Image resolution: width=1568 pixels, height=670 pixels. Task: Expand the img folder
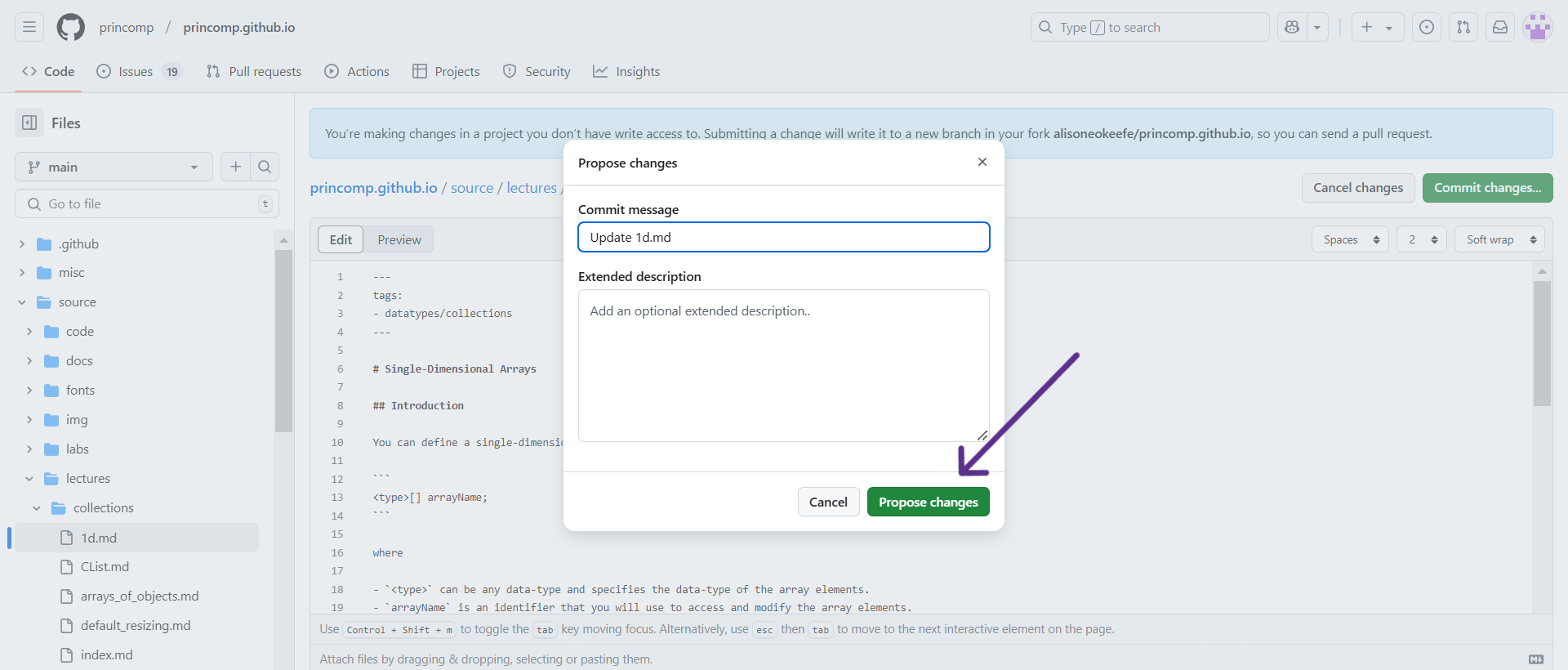pyautogui.click(x=29, y=420)
